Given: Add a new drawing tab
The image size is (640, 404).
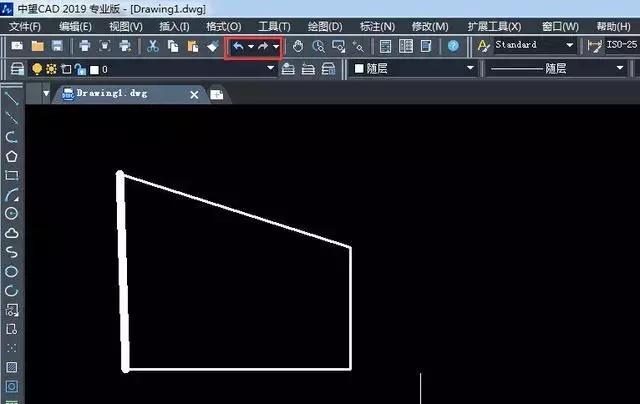Looking at the screenshot, I should tap(217, 95).
